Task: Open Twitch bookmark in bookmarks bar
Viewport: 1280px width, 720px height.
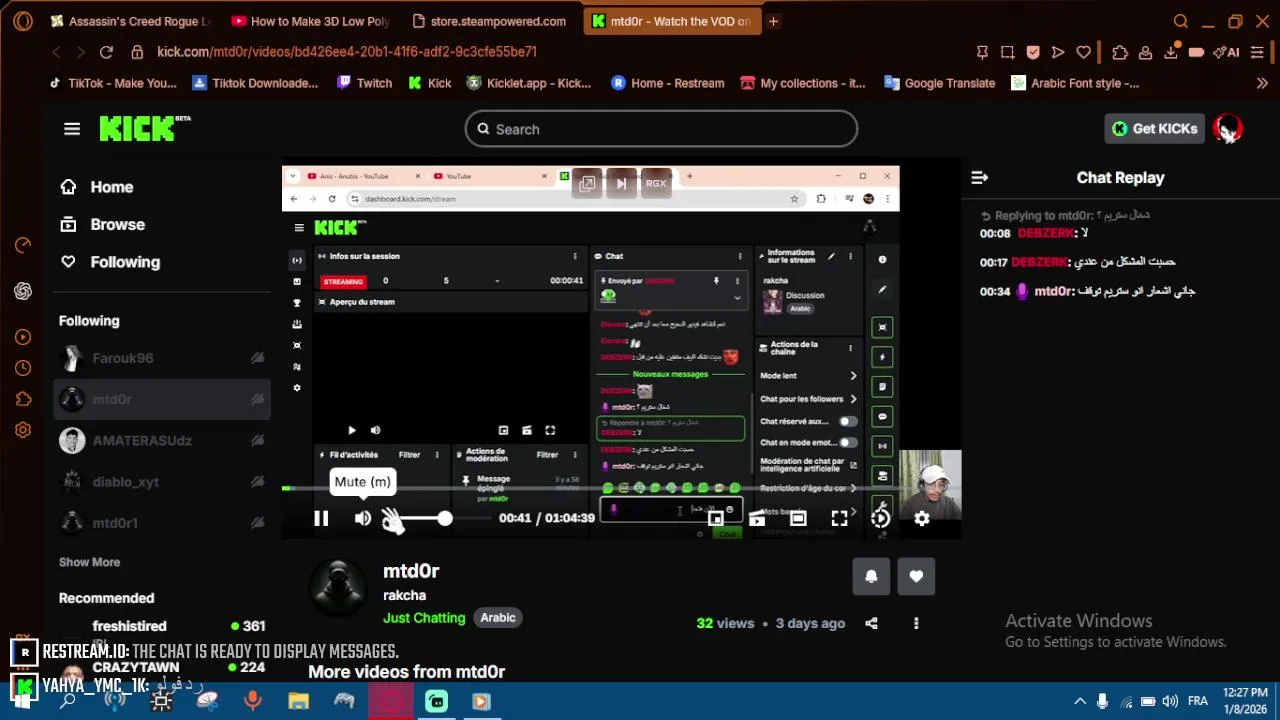Action: coord(364,83)
